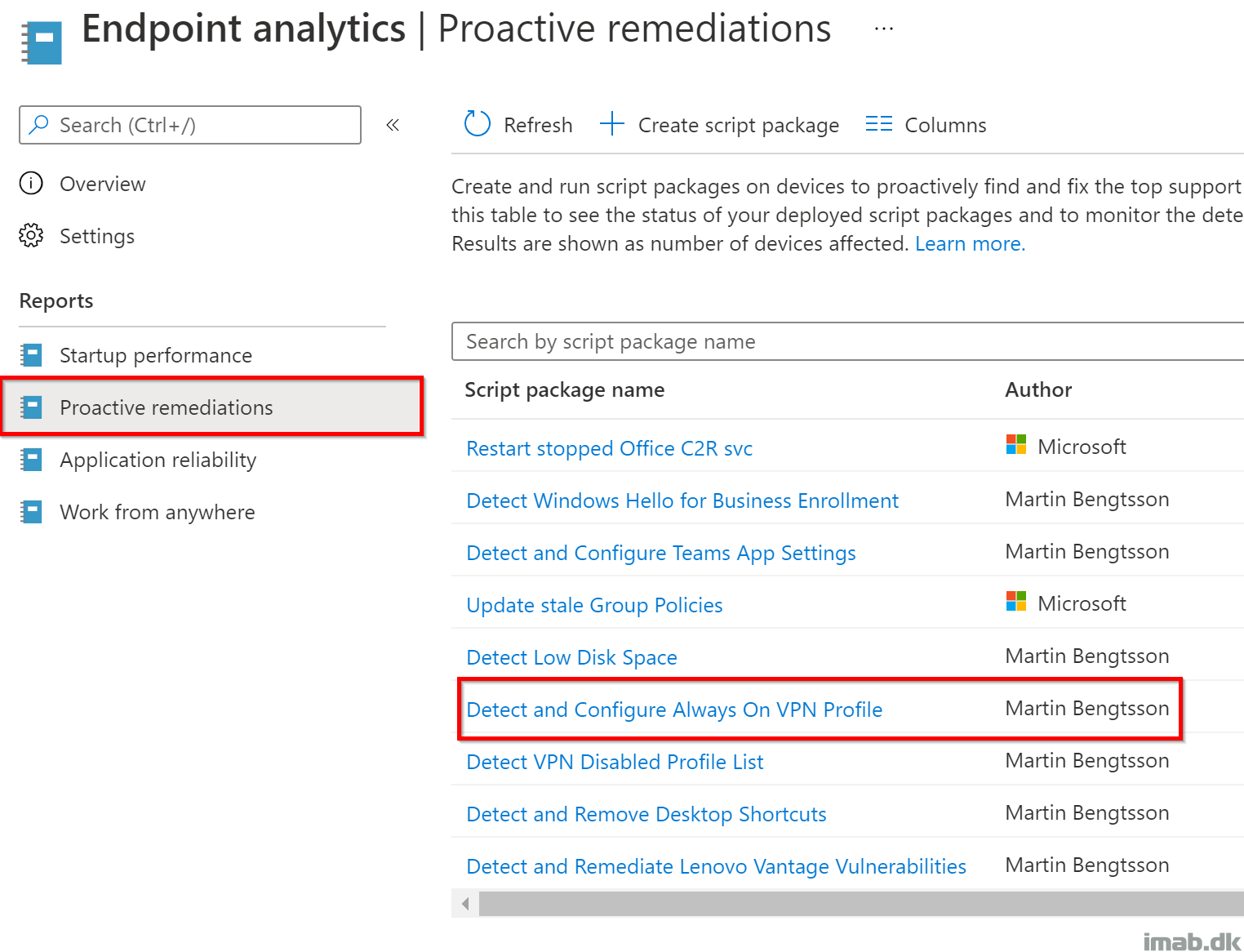Screen dimensions: 1244x952
Task: Open the Startup performance report
Action: click(156, 355)
